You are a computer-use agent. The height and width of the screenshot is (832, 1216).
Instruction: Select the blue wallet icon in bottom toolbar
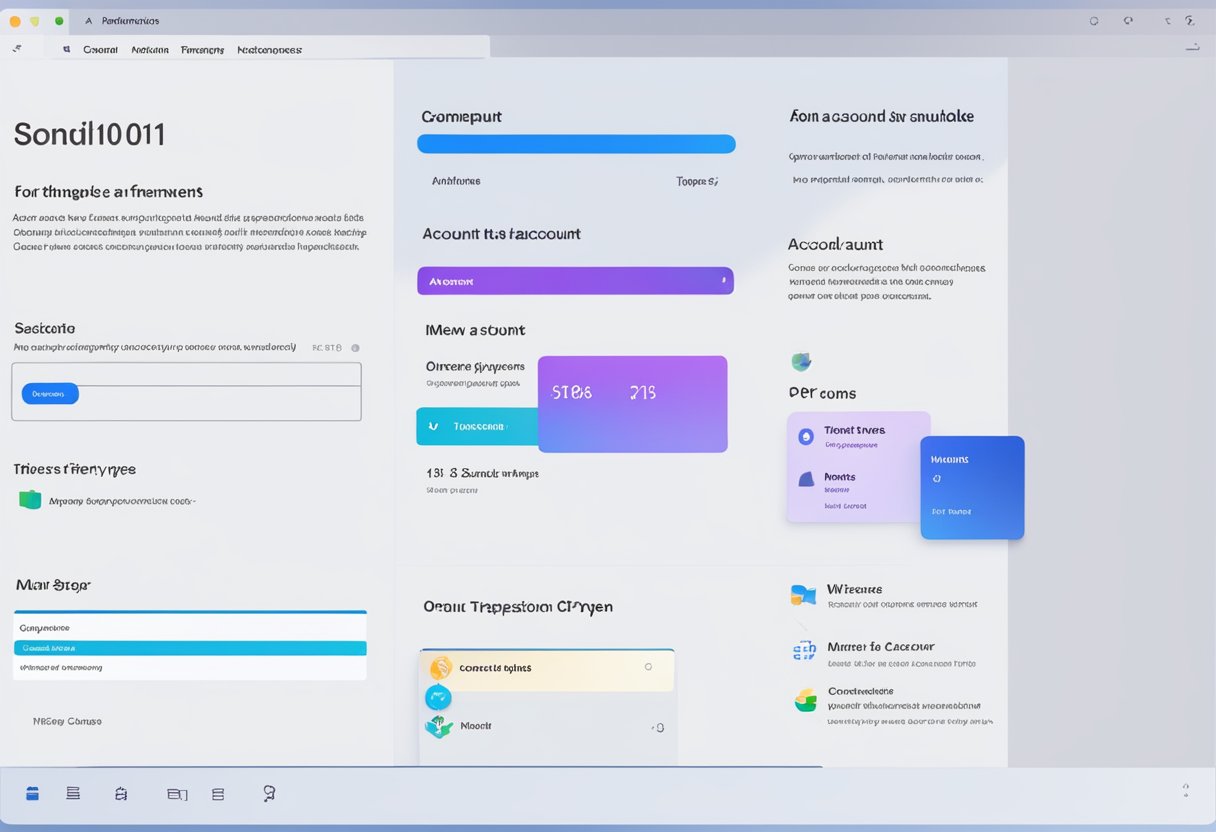tap(33, 793)
